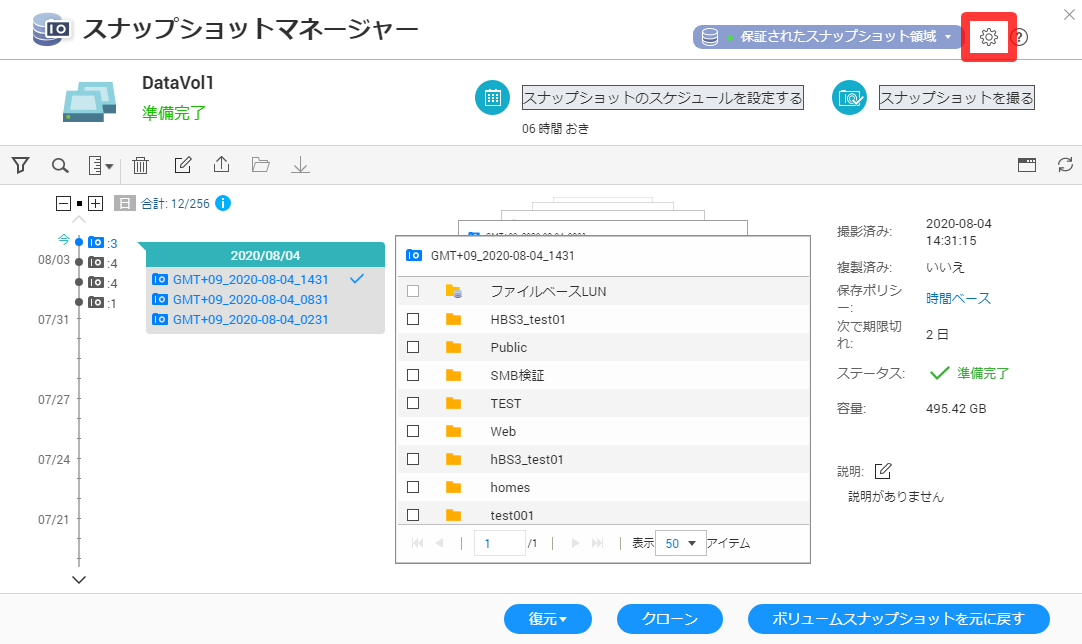Switch layout using the window view icon
Image resolution: width=1082 pixels, height=644 pixels.
point(1027,165)
